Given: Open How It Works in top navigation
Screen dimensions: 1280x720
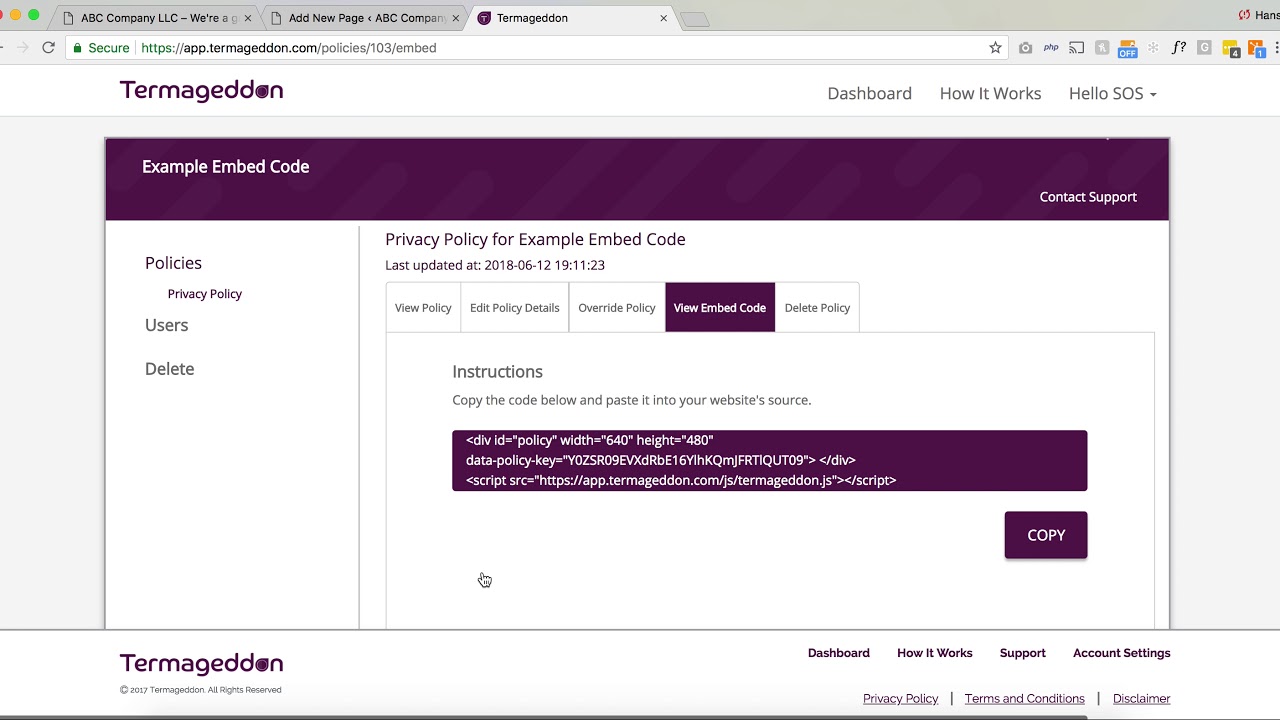Looking at the screenshot, I should pos(990,93).
